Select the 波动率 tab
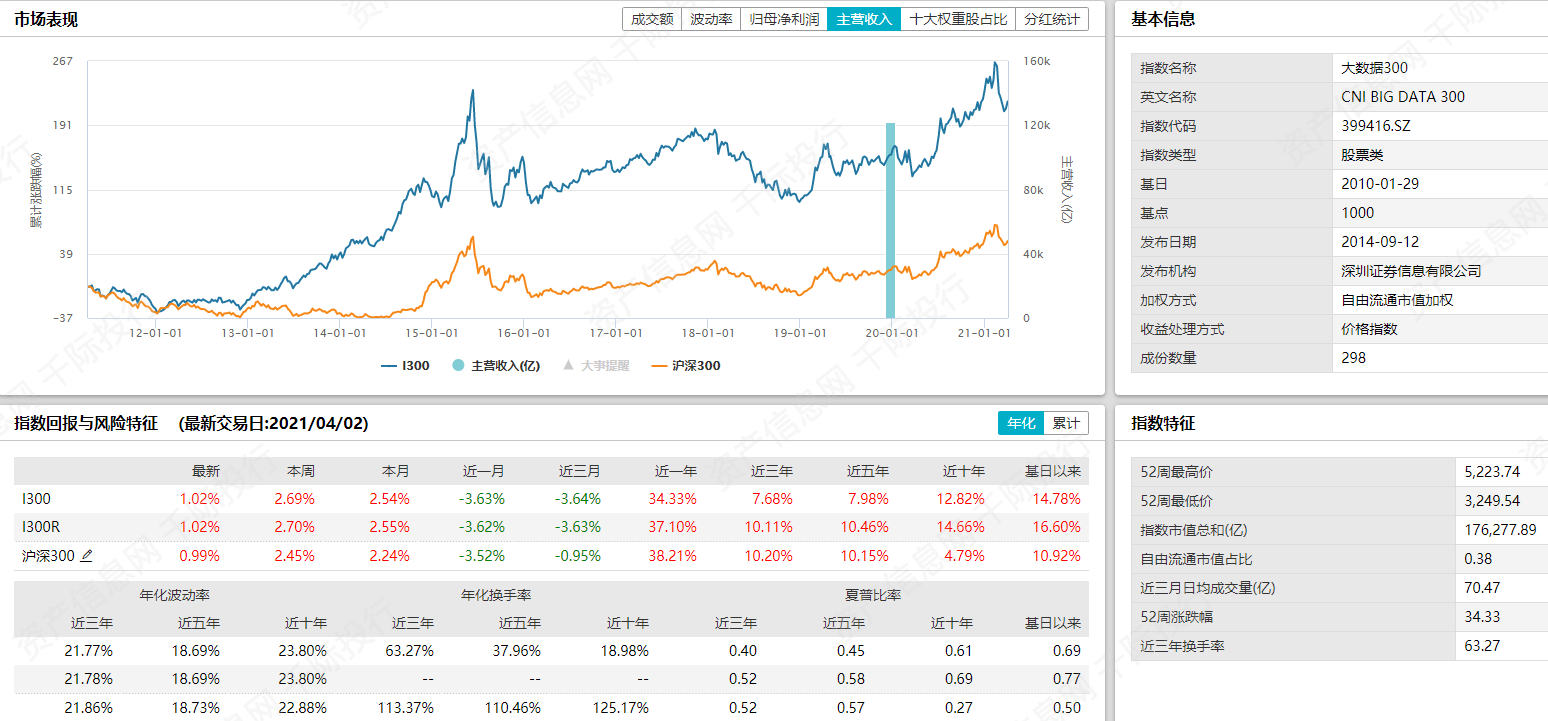 point(711,19)
